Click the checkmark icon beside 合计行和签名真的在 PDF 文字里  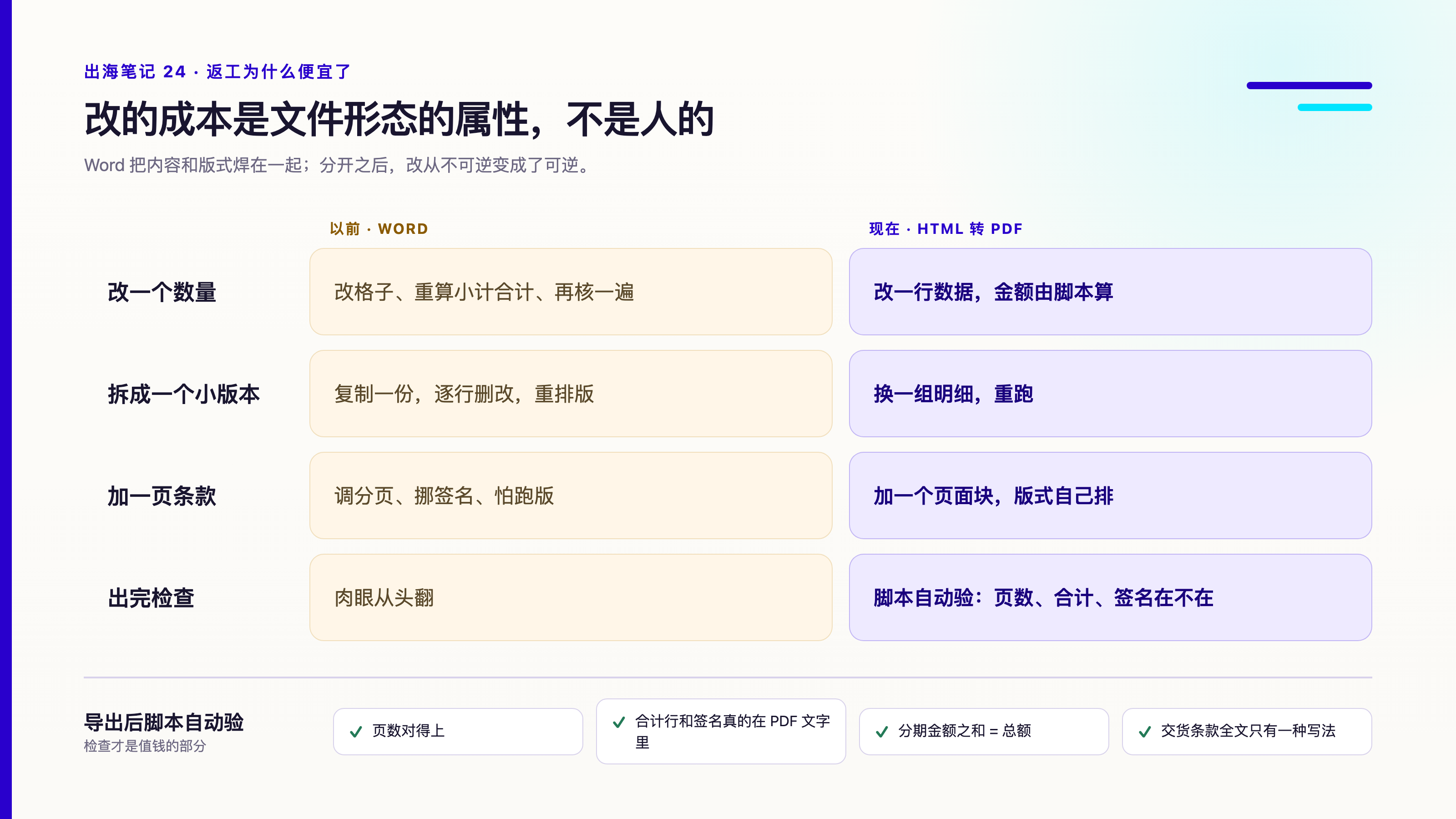click(619, 723)
